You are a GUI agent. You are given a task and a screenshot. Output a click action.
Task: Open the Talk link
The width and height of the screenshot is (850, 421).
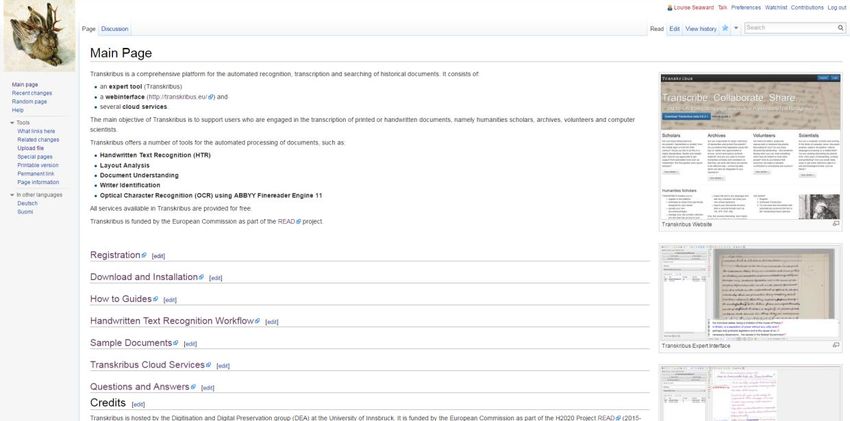pyautogui.click(x=722, y=8)
